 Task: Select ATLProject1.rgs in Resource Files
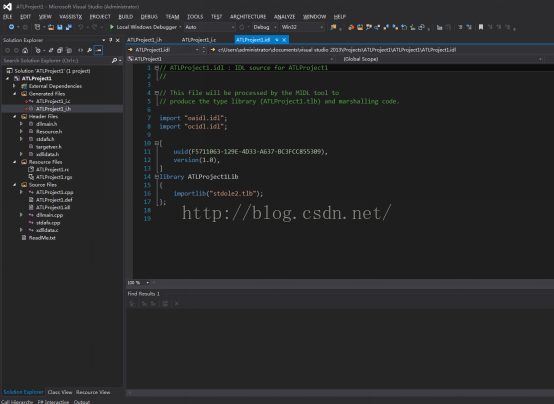pyautogui.click(x=54, y=177)
